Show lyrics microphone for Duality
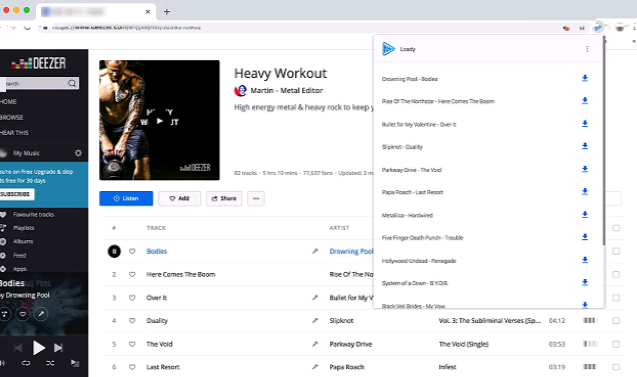Viewport: 637px width, 377px height. point(315,321)
